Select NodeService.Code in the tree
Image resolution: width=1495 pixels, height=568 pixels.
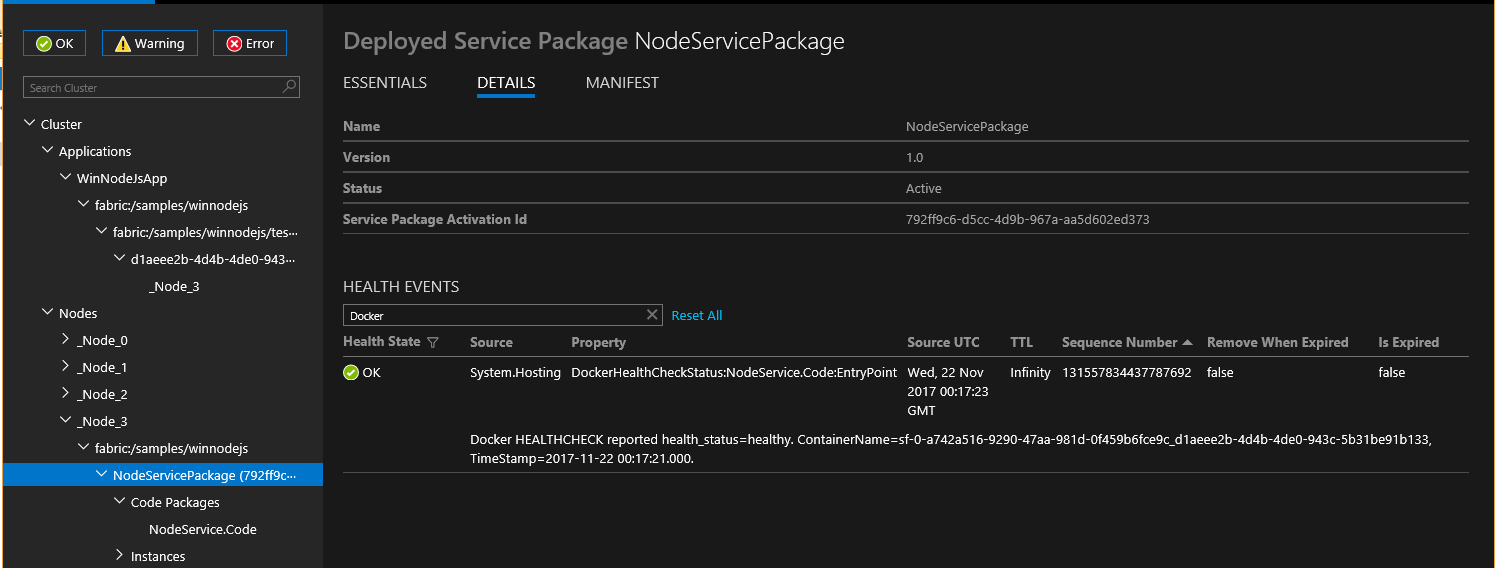click(x=202, y=529)
